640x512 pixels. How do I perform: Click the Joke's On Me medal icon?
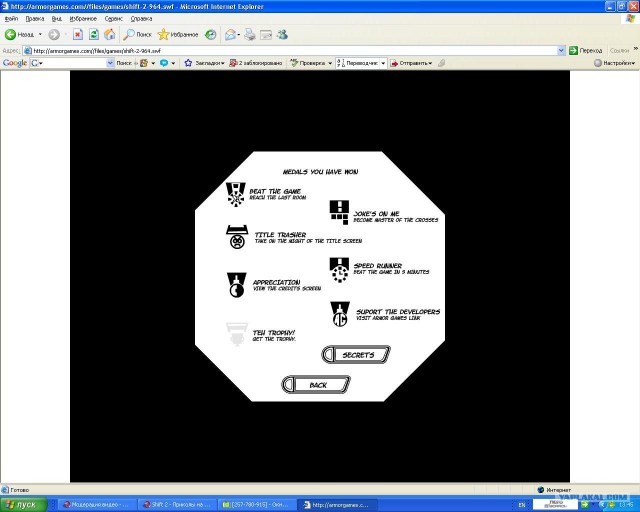[339, 212]
